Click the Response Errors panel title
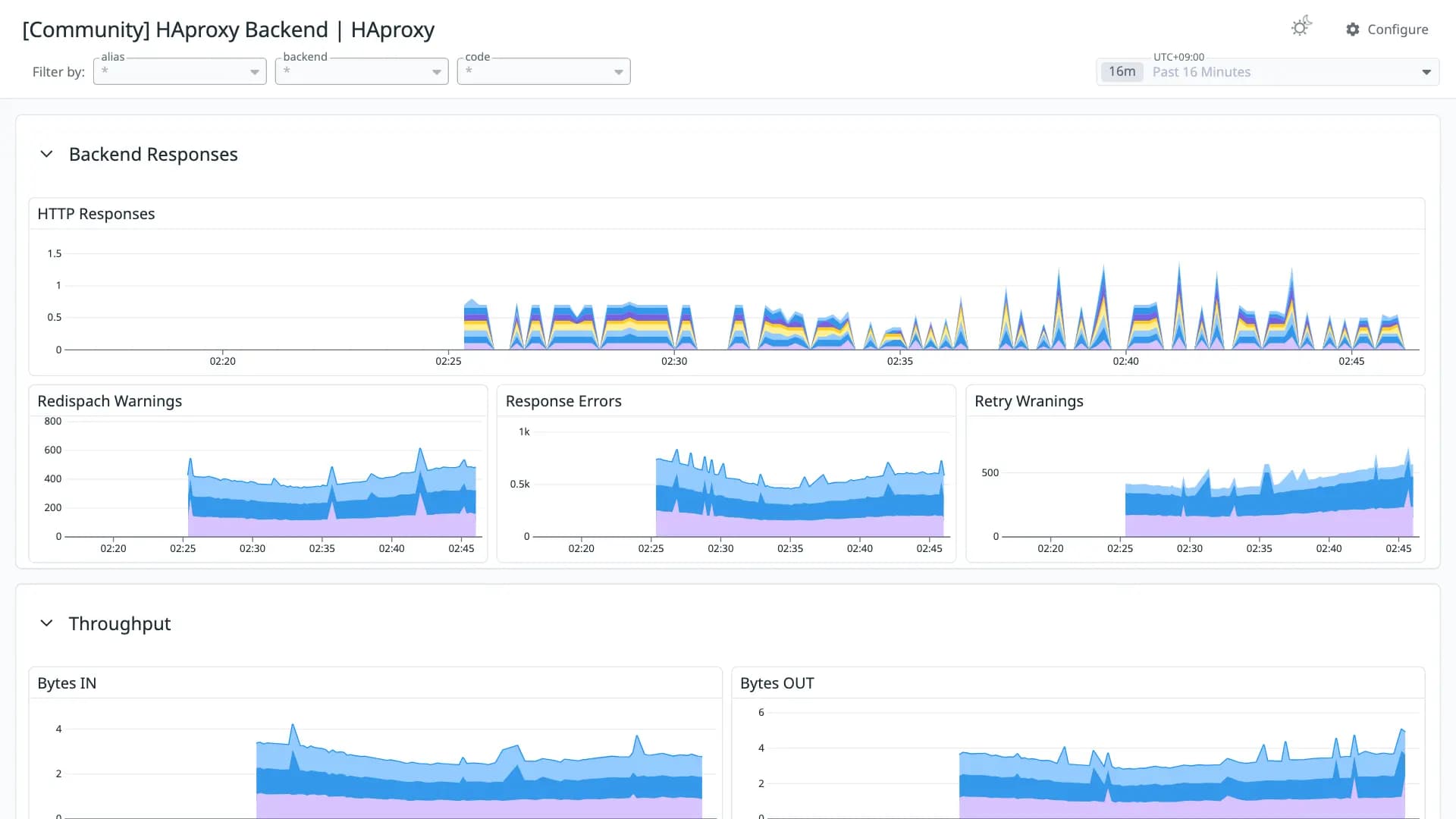This screenshot has width=1456, height=819. [563, 401]
